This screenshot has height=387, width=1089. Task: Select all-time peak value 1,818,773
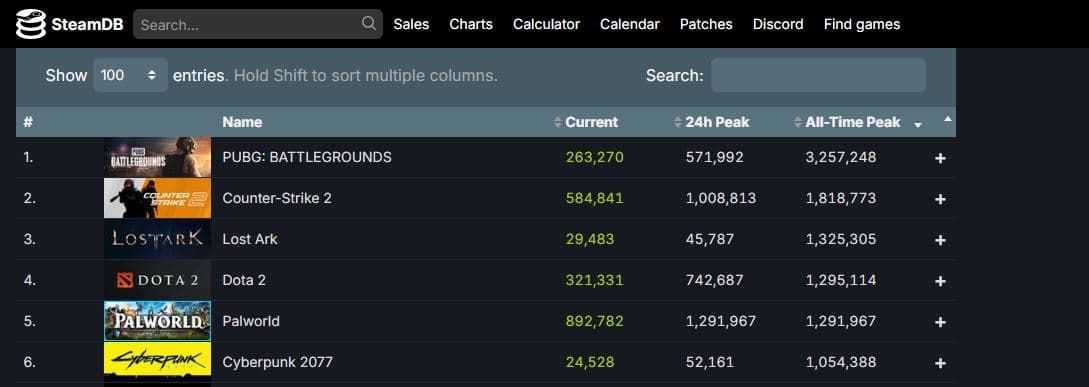pos(841,198)
